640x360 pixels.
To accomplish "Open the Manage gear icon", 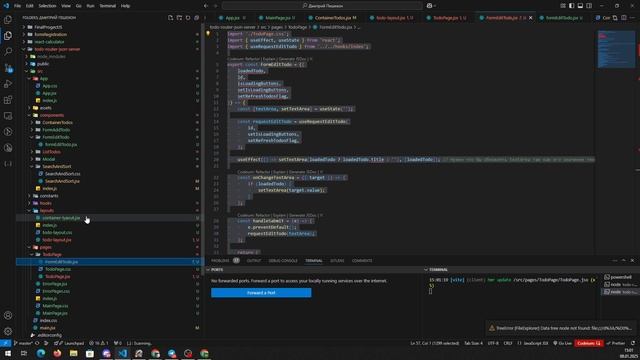I will point(8,331).
